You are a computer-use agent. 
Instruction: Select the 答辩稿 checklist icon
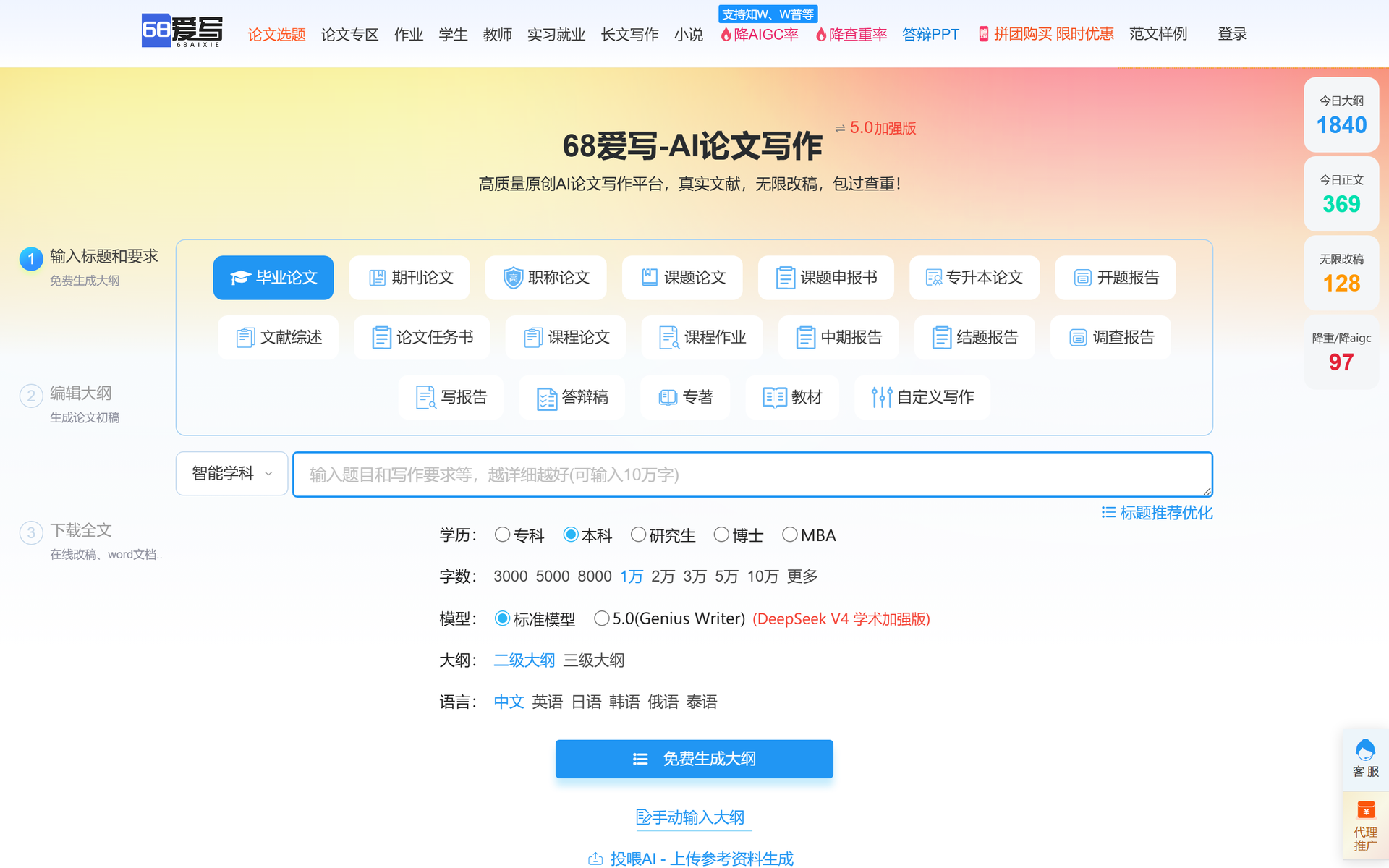(547, 398)
